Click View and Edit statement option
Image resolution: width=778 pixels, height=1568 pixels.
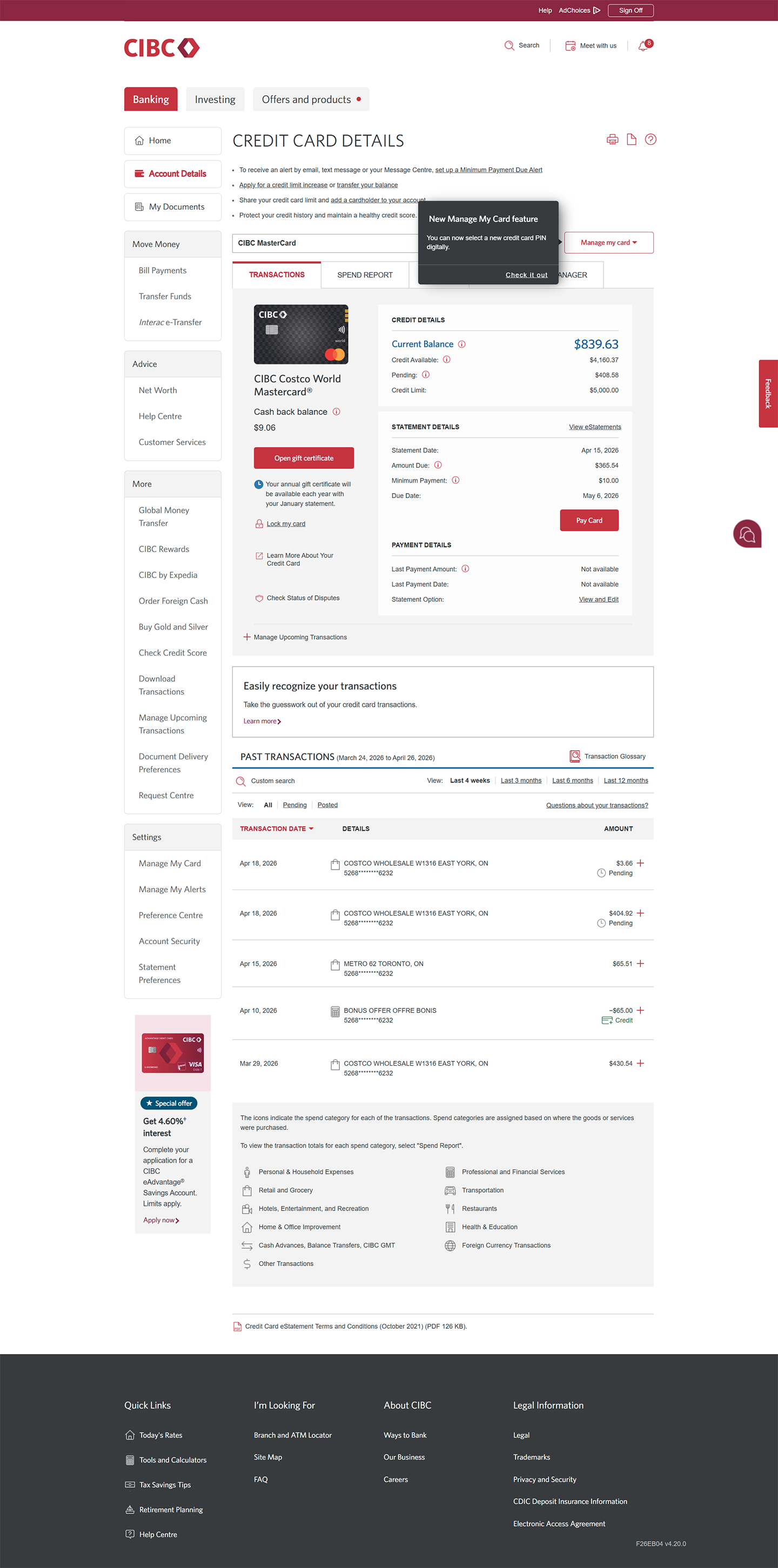pyautogui.click(x=599, y=600)
